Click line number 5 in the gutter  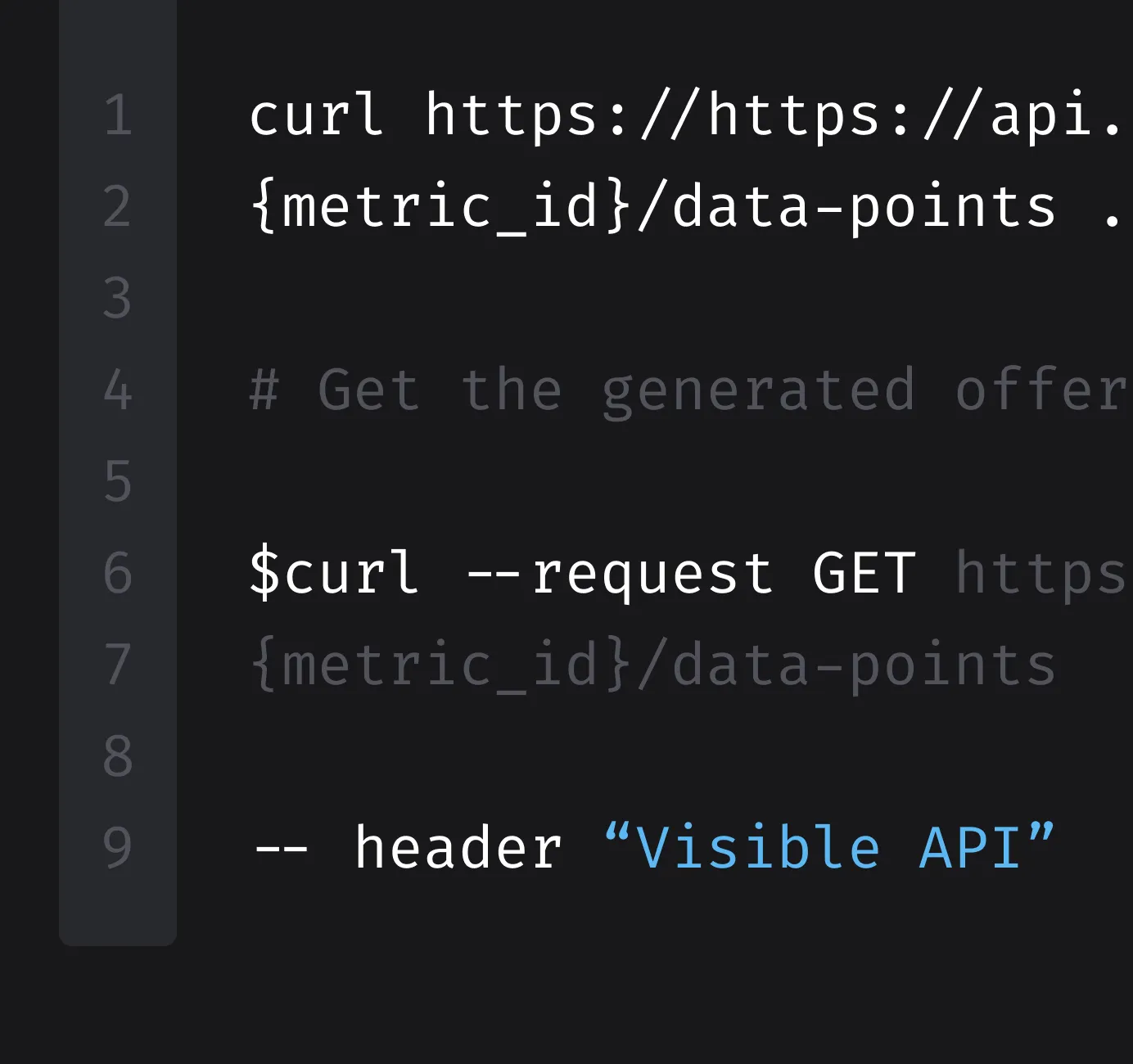click(118, 481)
